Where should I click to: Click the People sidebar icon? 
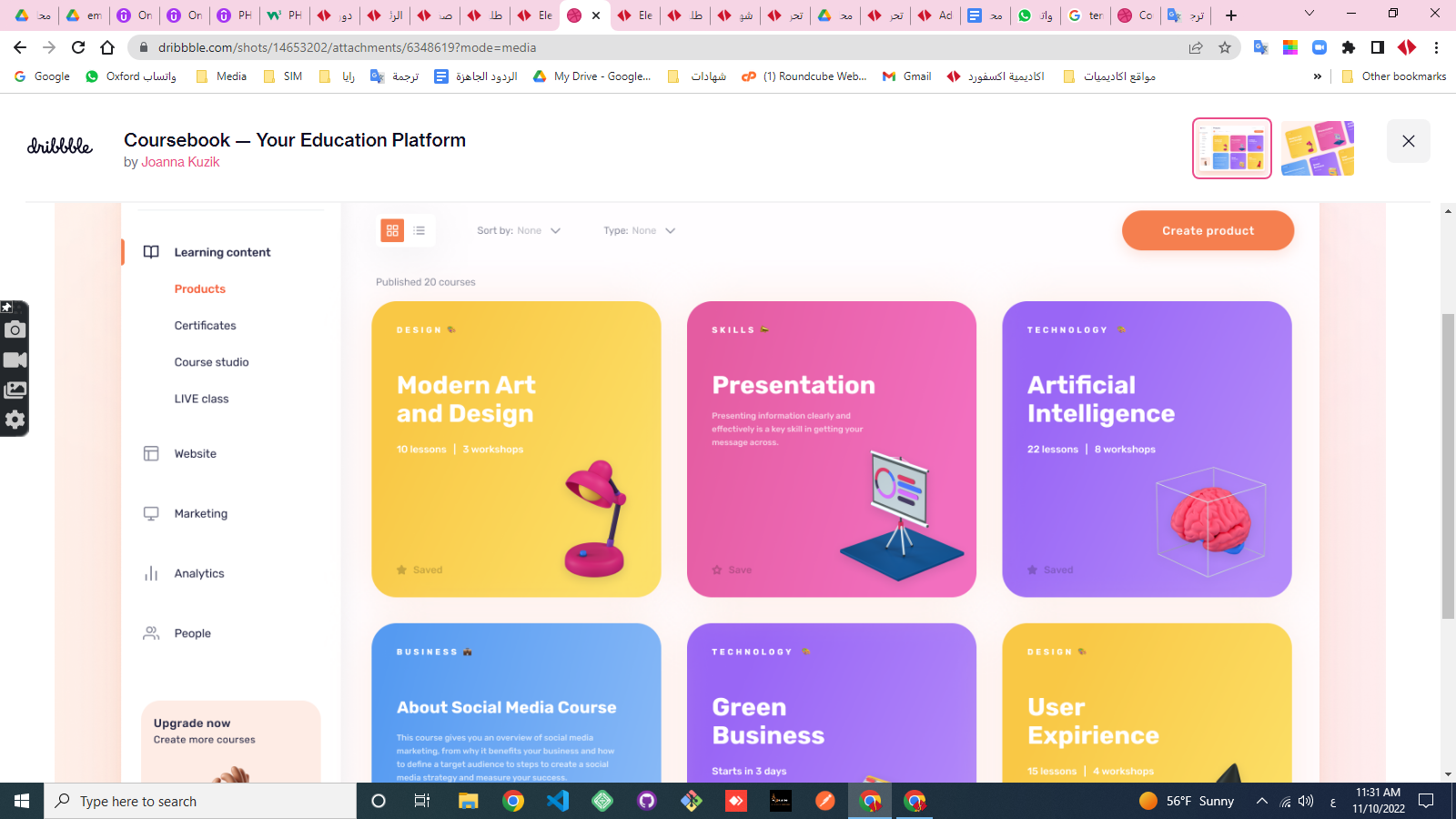point(151,633)
